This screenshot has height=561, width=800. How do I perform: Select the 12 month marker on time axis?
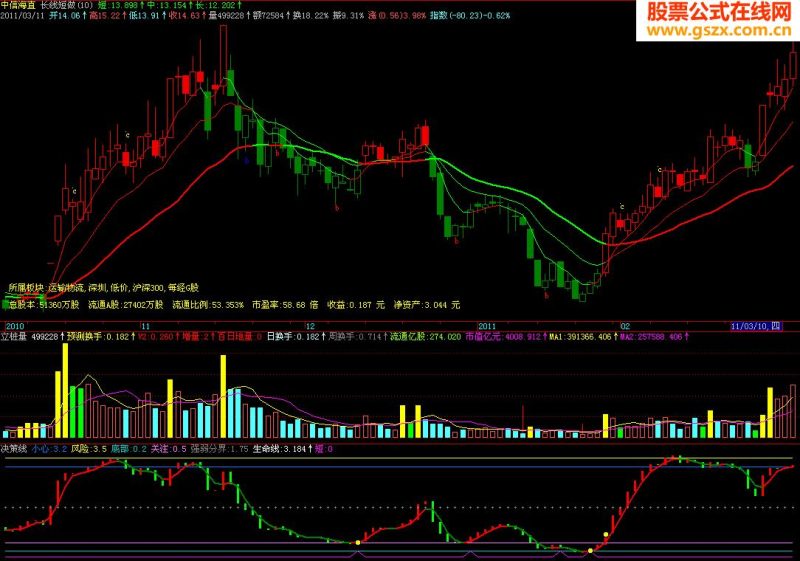pyautogui.click(x=310, y=326)
